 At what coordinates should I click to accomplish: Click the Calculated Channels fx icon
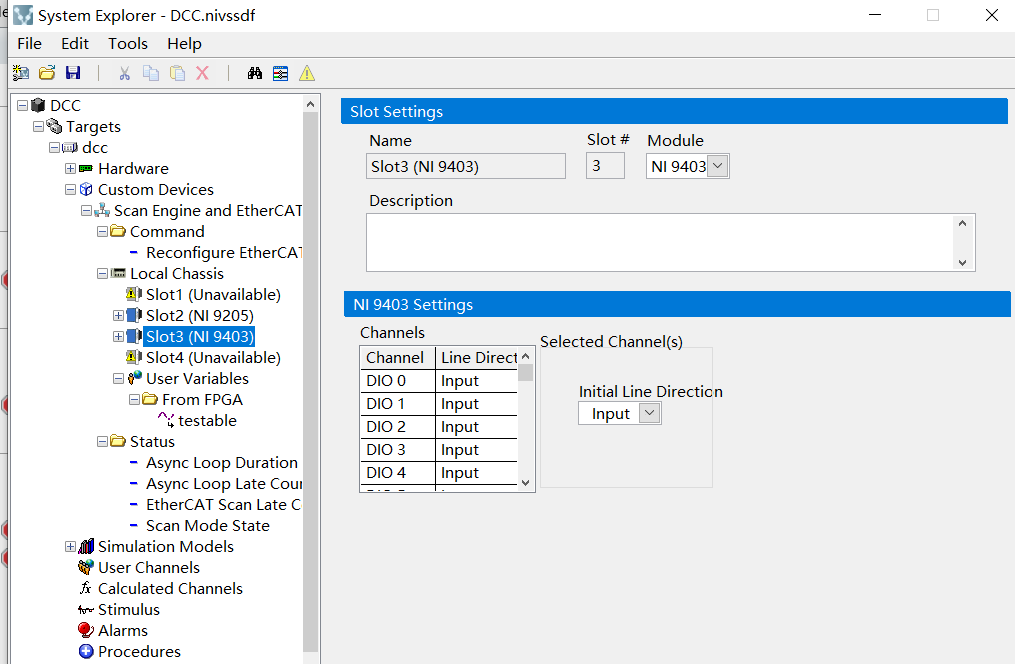(x=85, y=588)
